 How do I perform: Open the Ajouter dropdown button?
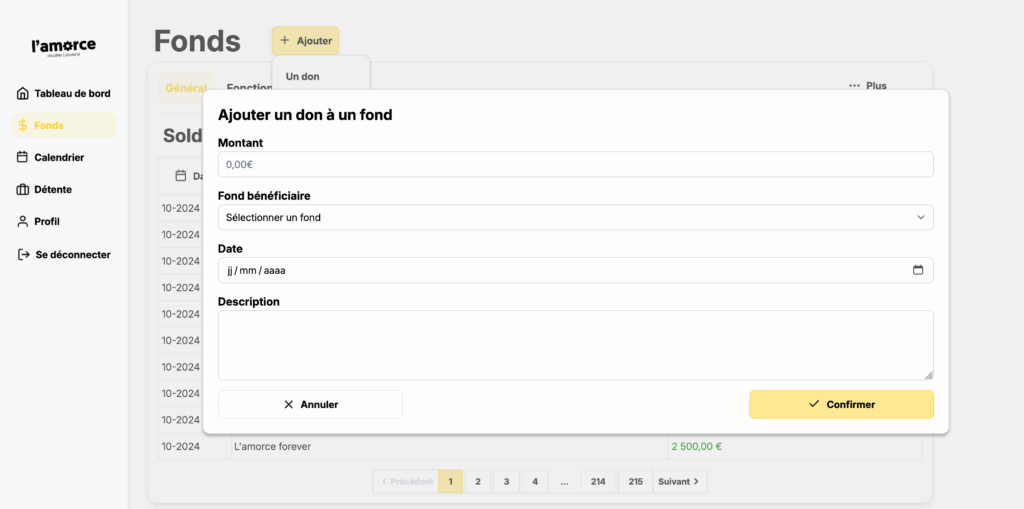pos(305,41)
